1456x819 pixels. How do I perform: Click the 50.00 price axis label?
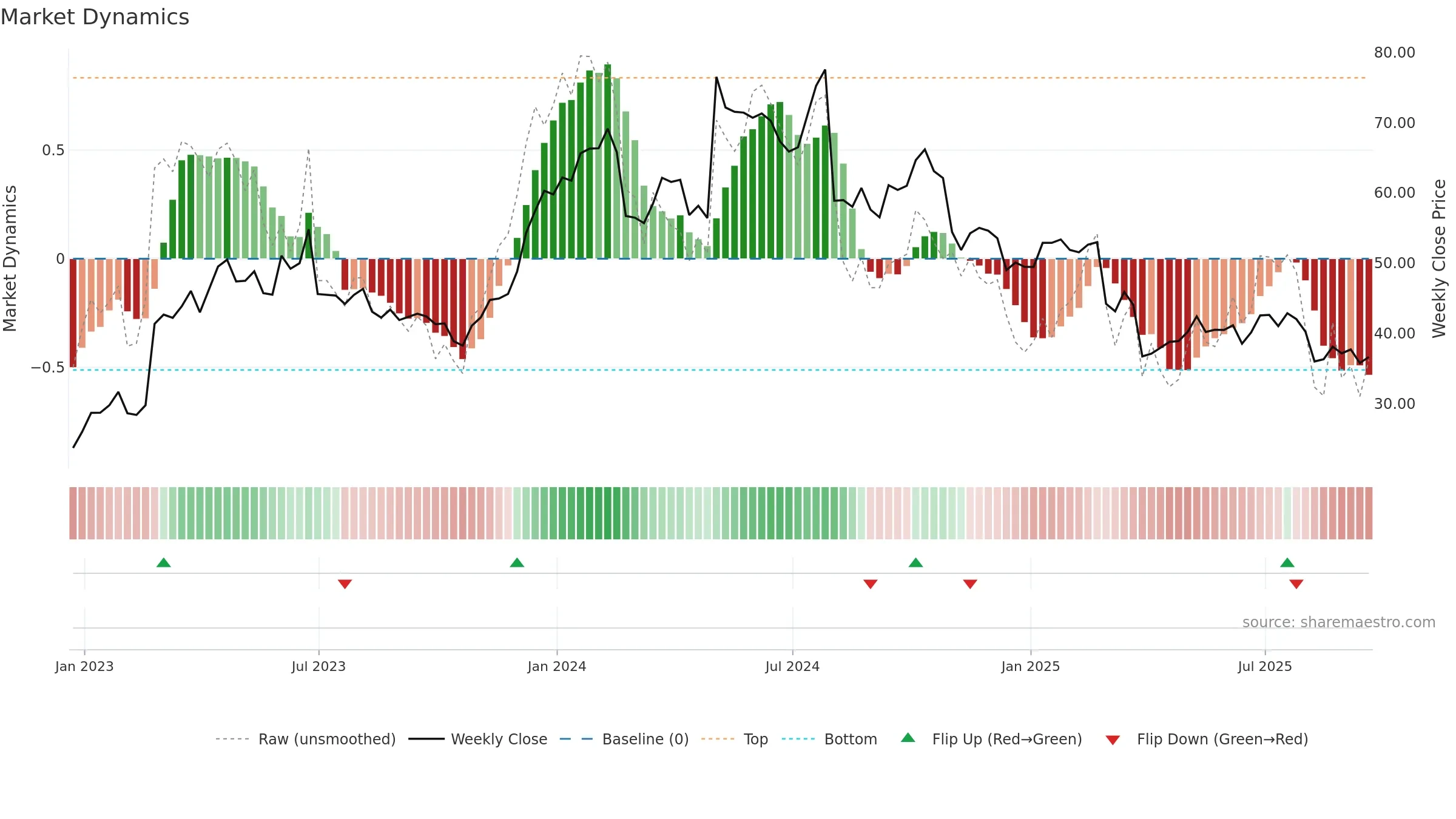(x=1395, y=263)
